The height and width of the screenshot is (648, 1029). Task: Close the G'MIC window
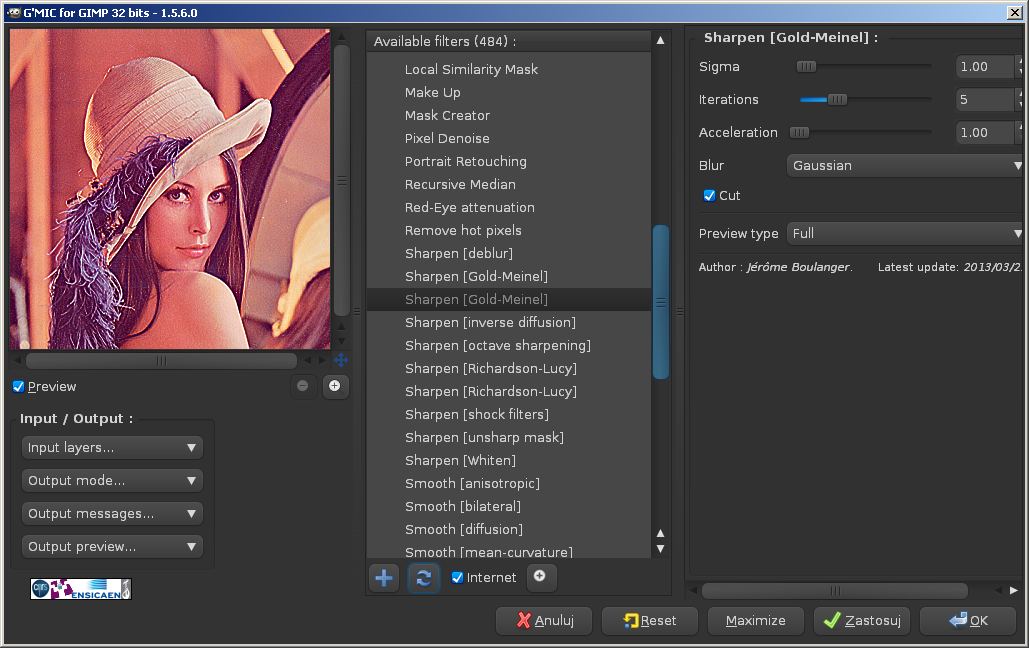[x=1014, y=12]
